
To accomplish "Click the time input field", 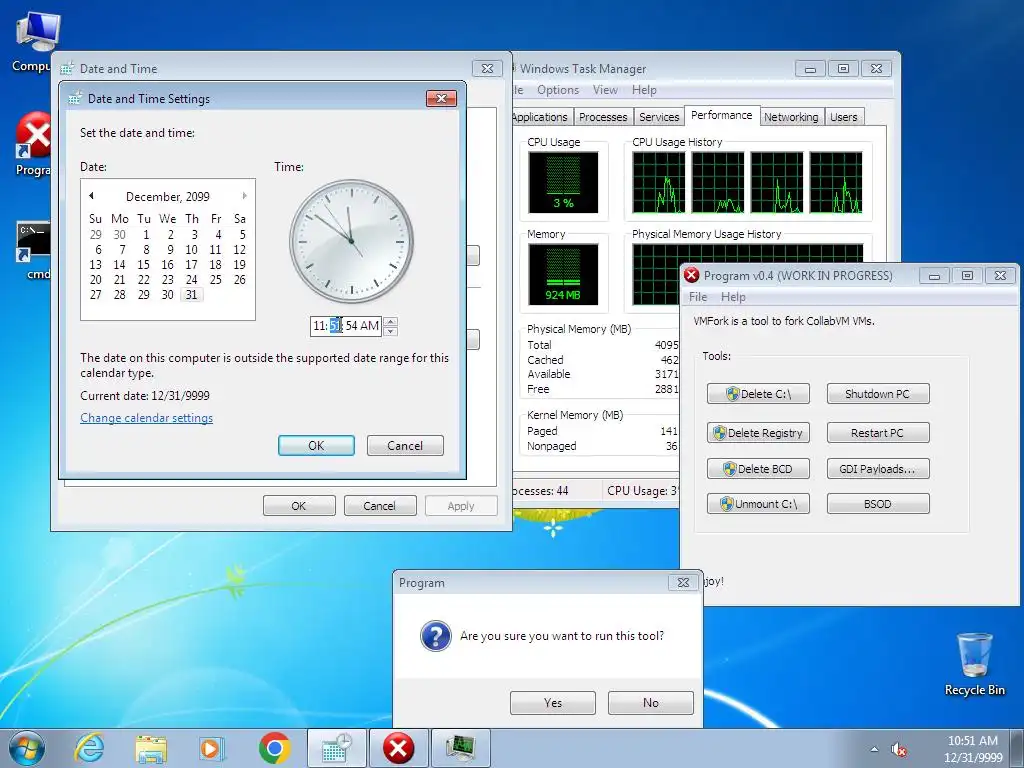I will 346,326.
